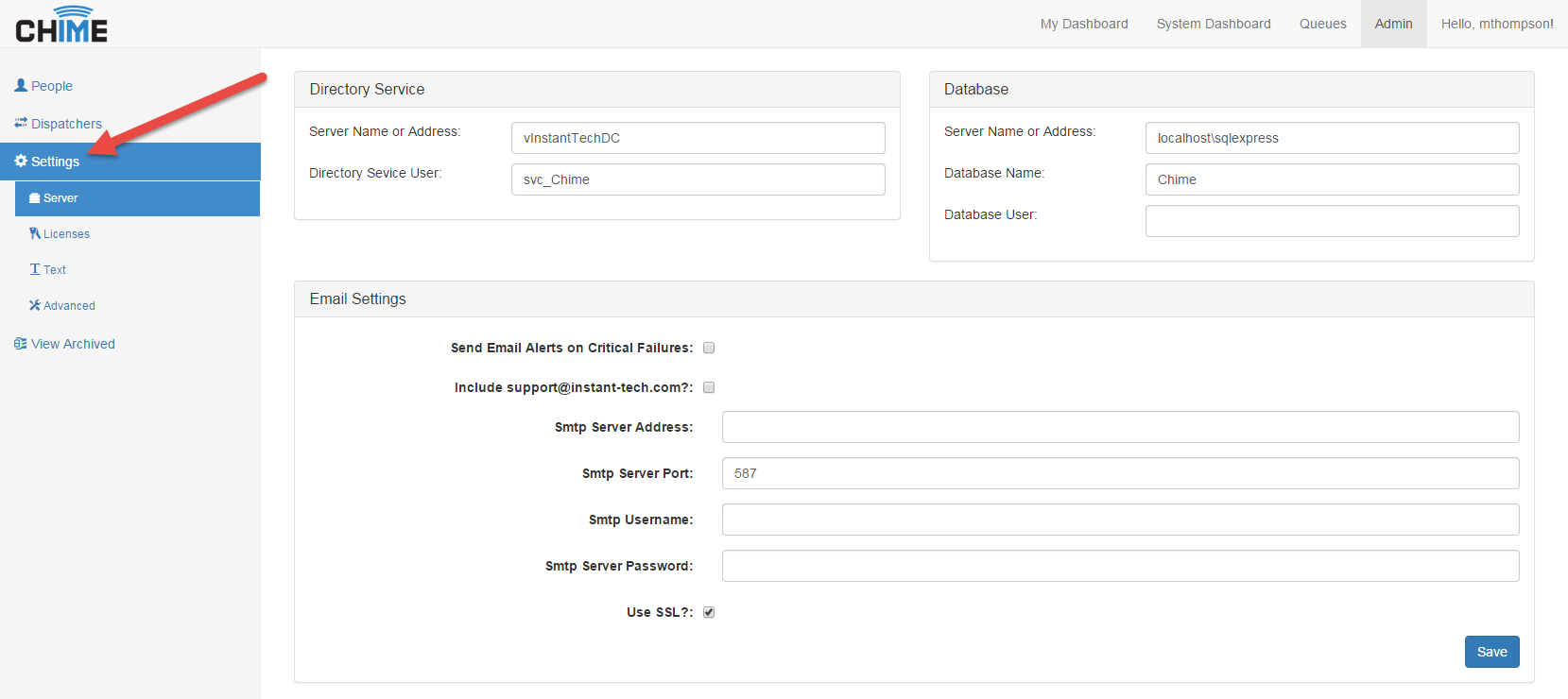Screen dimensions: 1568x699
Task: Click the Chime logo in header
Action: [x=61, y=26]
